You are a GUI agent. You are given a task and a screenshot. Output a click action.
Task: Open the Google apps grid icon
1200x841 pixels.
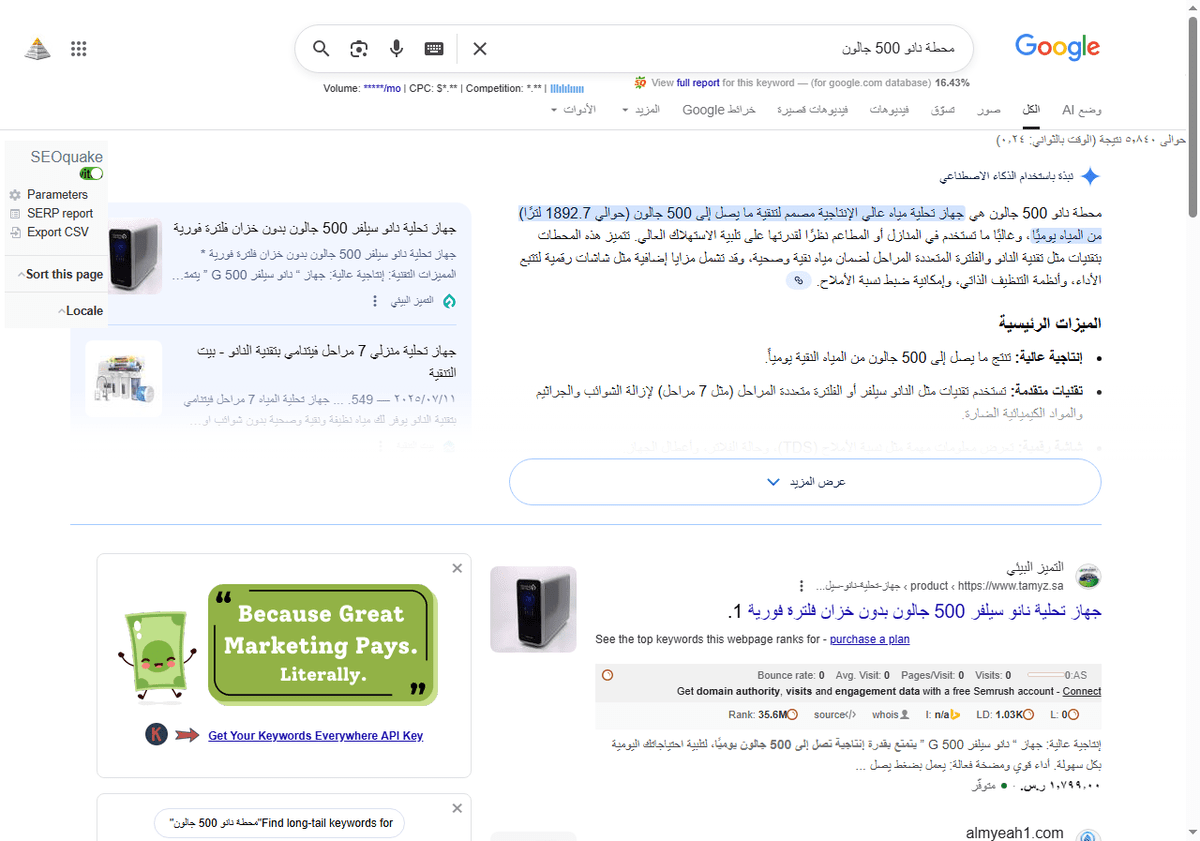[x=79, y=48]
